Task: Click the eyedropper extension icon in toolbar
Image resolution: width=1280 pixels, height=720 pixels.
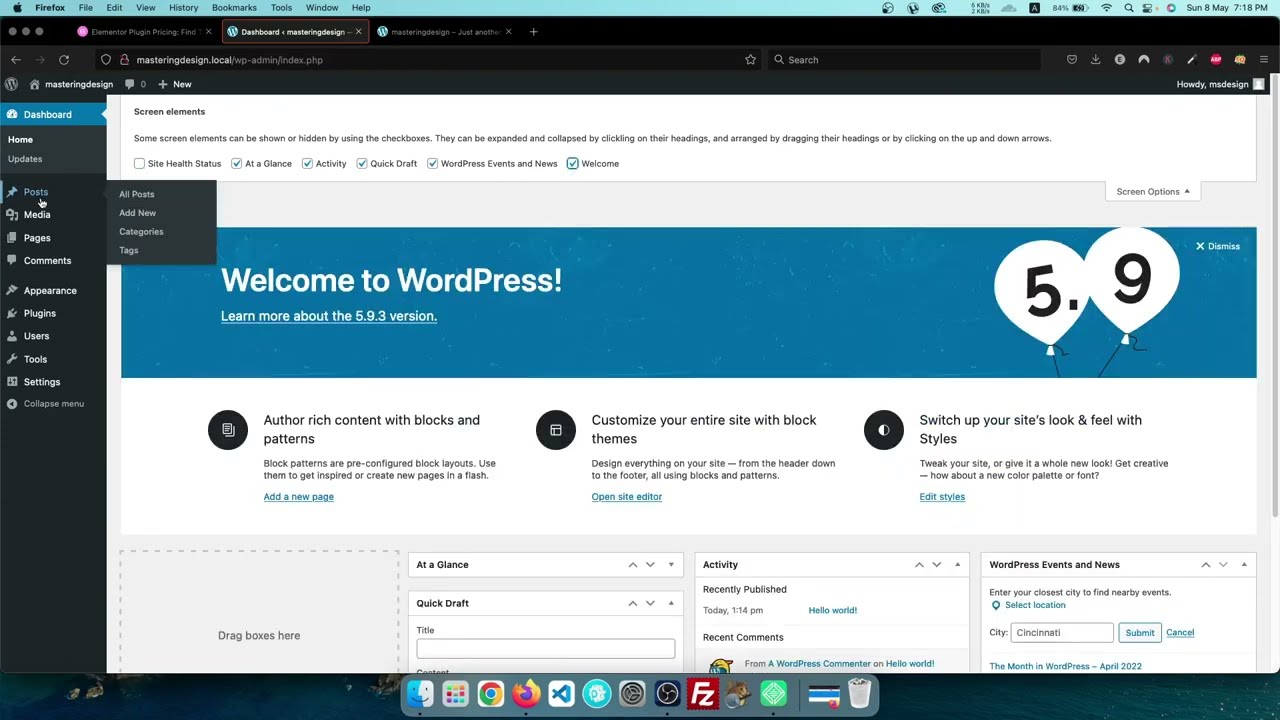Action: tap(1192, 60)
